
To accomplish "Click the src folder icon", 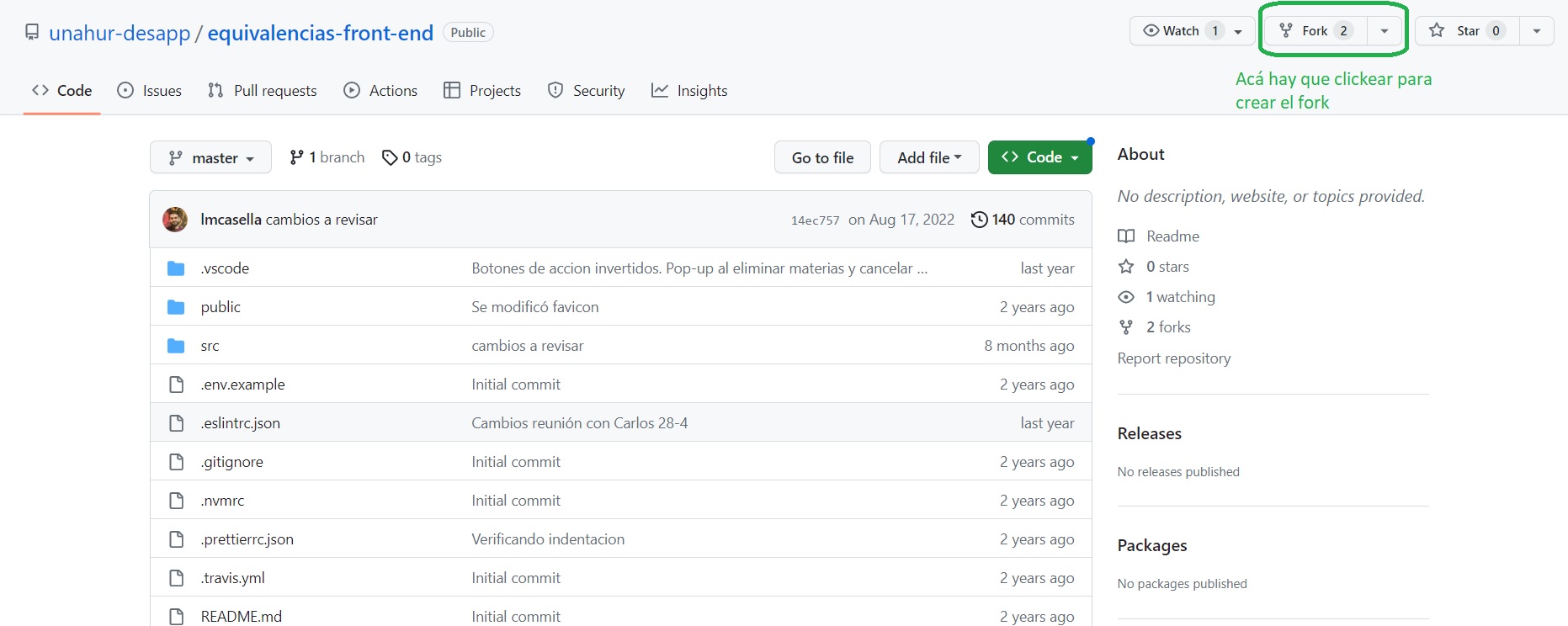I will pyautogui.click(x=176, y=346).
